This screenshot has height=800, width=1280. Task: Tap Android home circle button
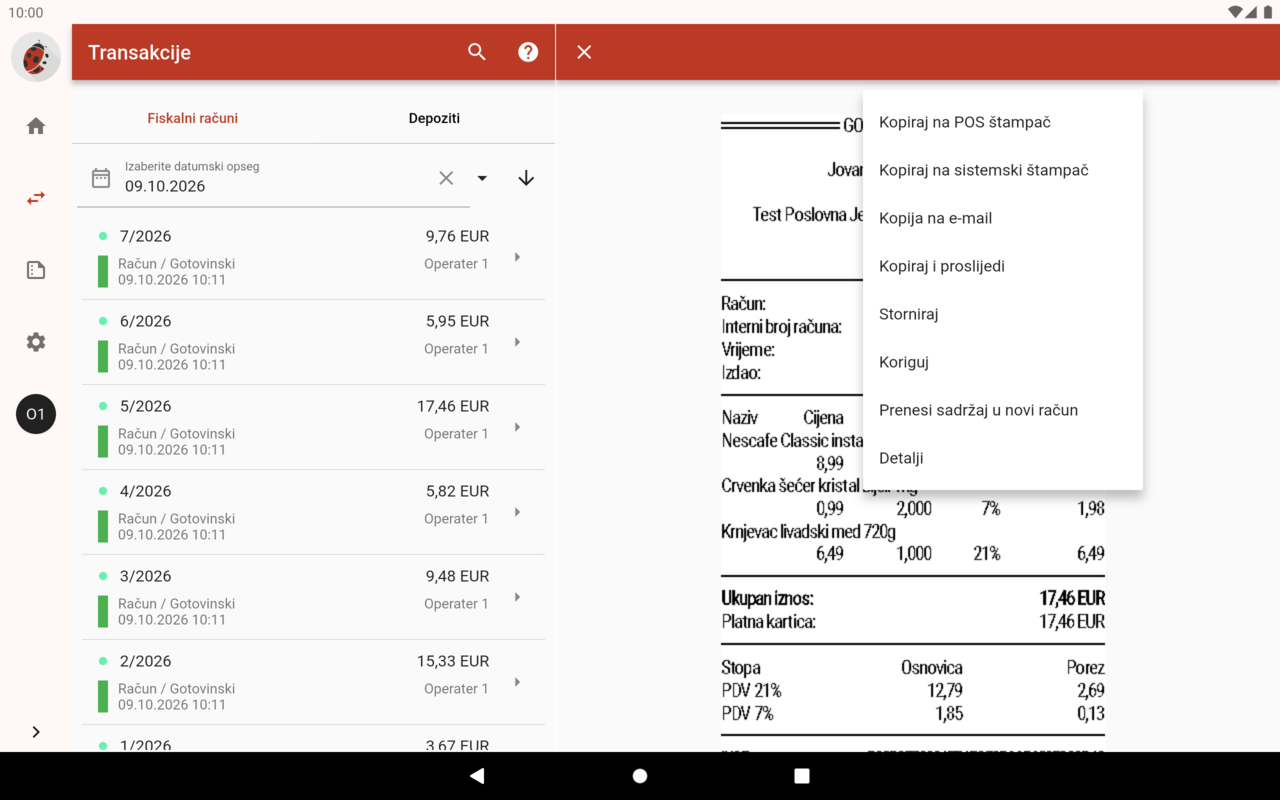640,776
